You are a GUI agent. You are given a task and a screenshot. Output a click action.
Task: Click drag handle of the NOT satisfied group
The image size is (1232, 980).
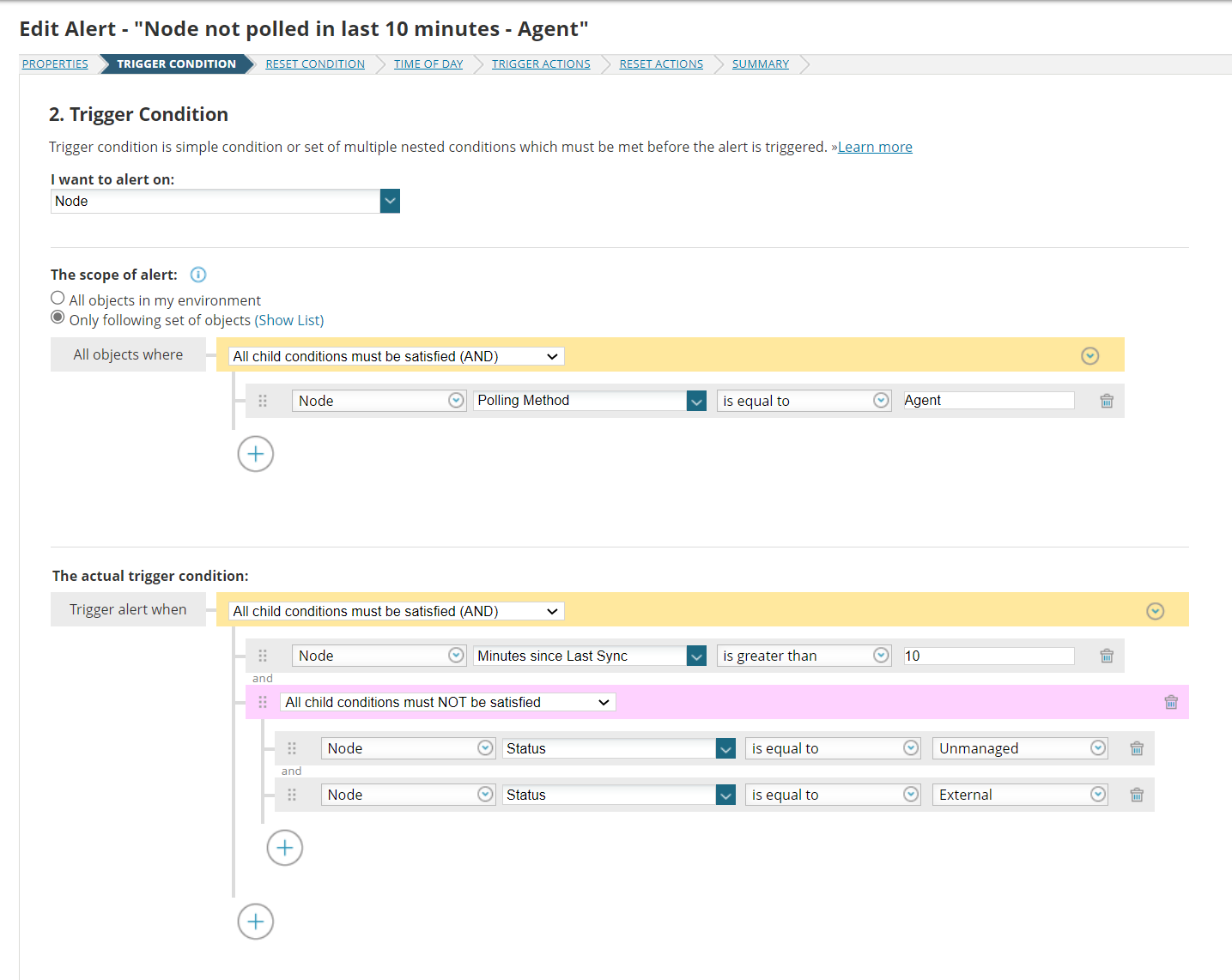pos(263,702)
